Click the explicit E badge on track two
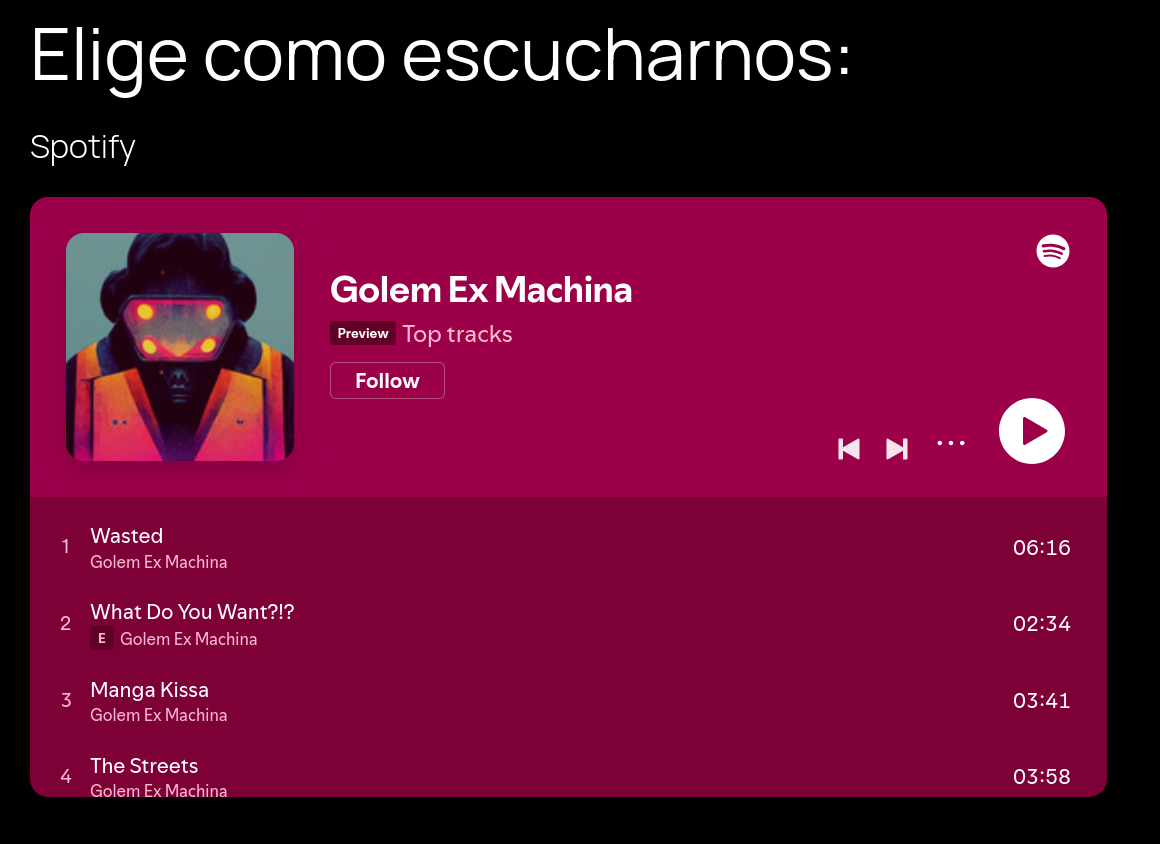This screenshot has width=1160, height=844. tap(102, 638)
